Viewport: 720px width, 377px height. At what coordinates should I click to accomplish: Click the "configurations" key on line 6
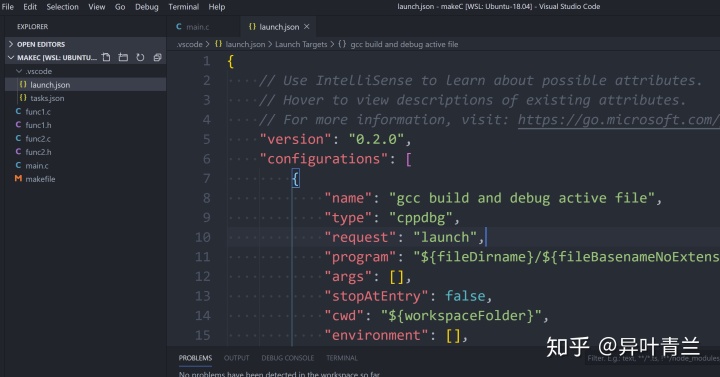[324, 159]
